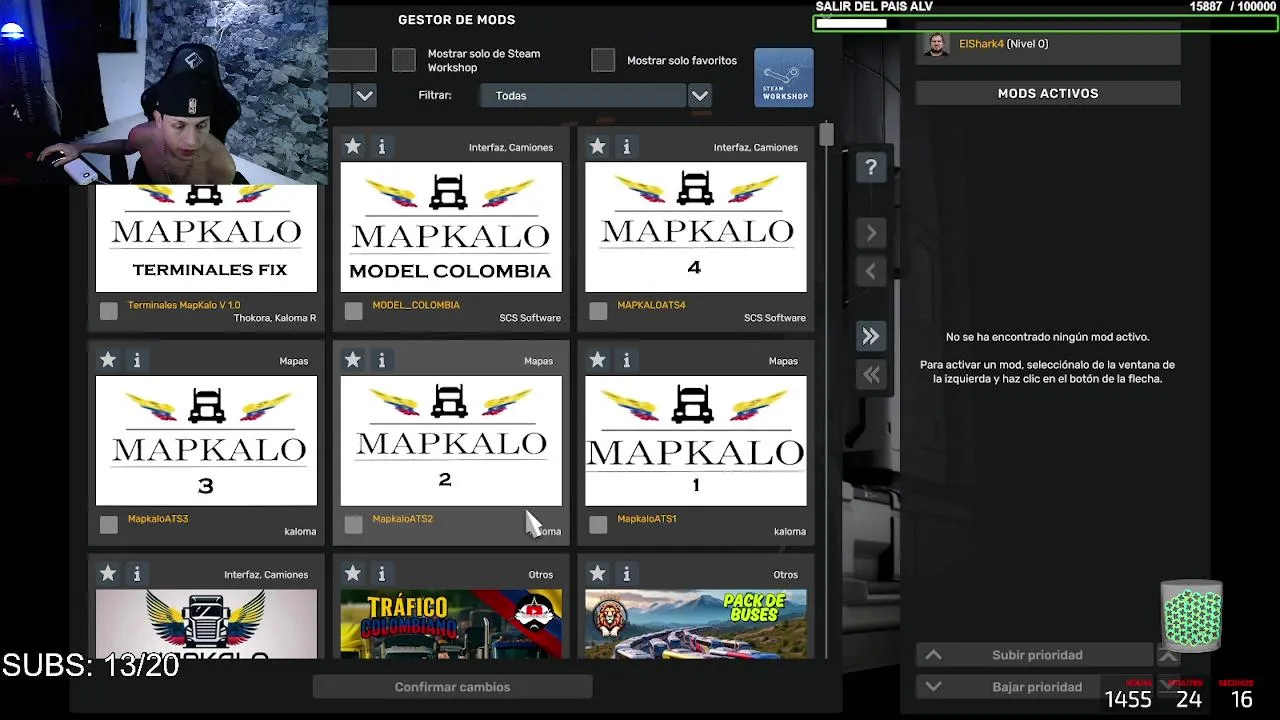Screen dimensions: 1280x720
Task: Select the Pack de Buses thumbnail
Action: point(696,624)
